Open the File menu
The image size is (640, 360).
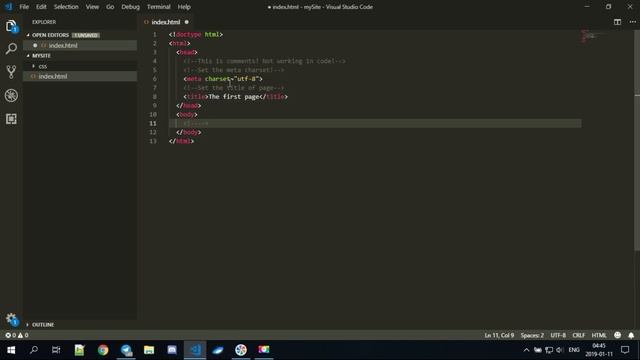[x=24, y=7]
